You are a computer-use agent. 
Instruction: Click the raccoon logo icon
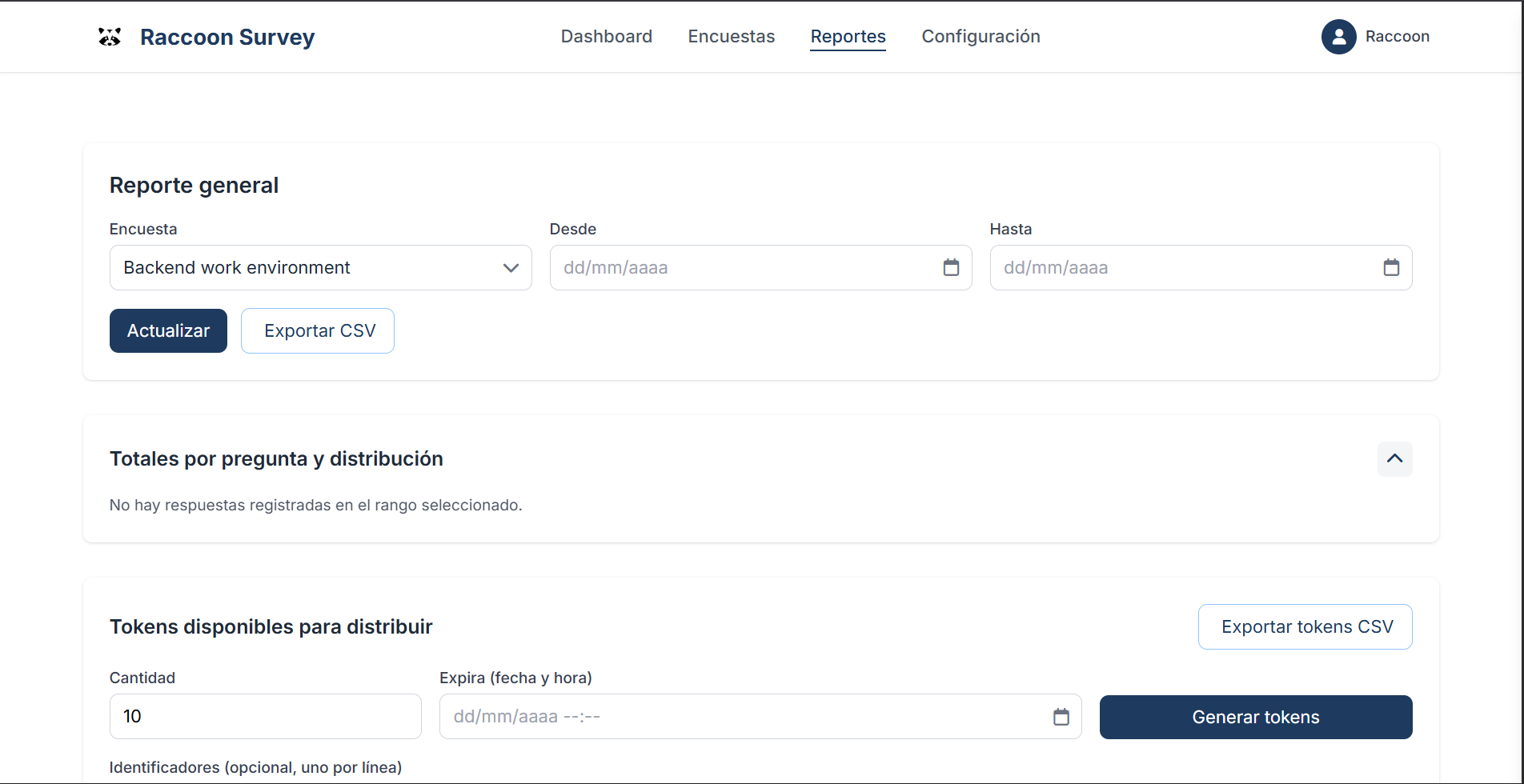(110, 37)
